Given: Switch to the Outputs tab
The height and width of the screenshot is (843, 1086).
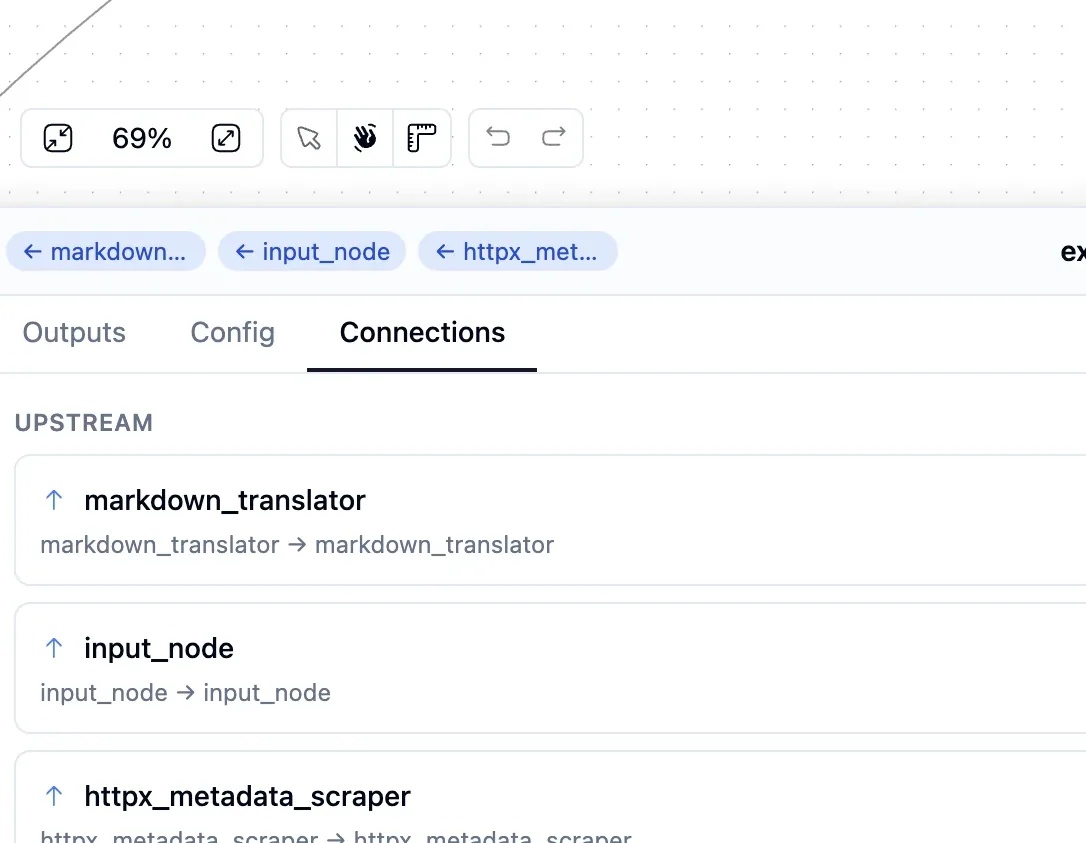Looking at the screenshot, I should point(74,332).
